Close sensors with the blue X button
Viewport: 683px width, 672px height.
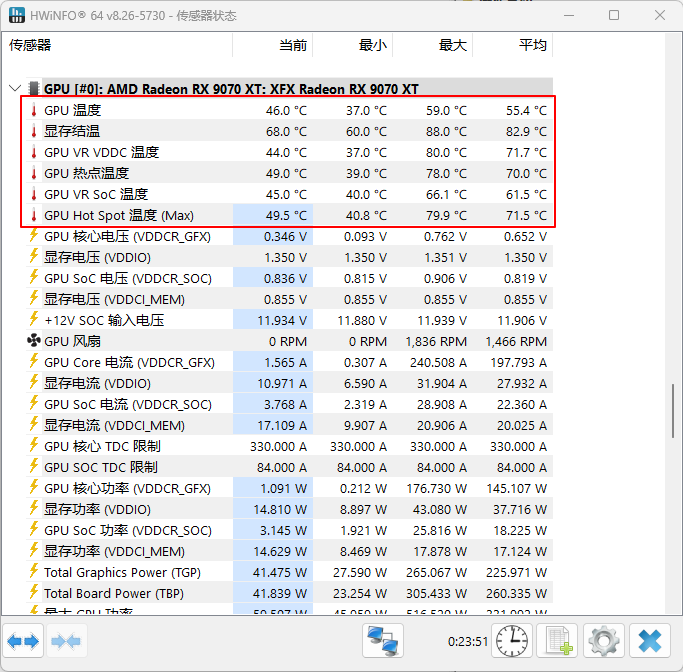(x=649, y=641)
